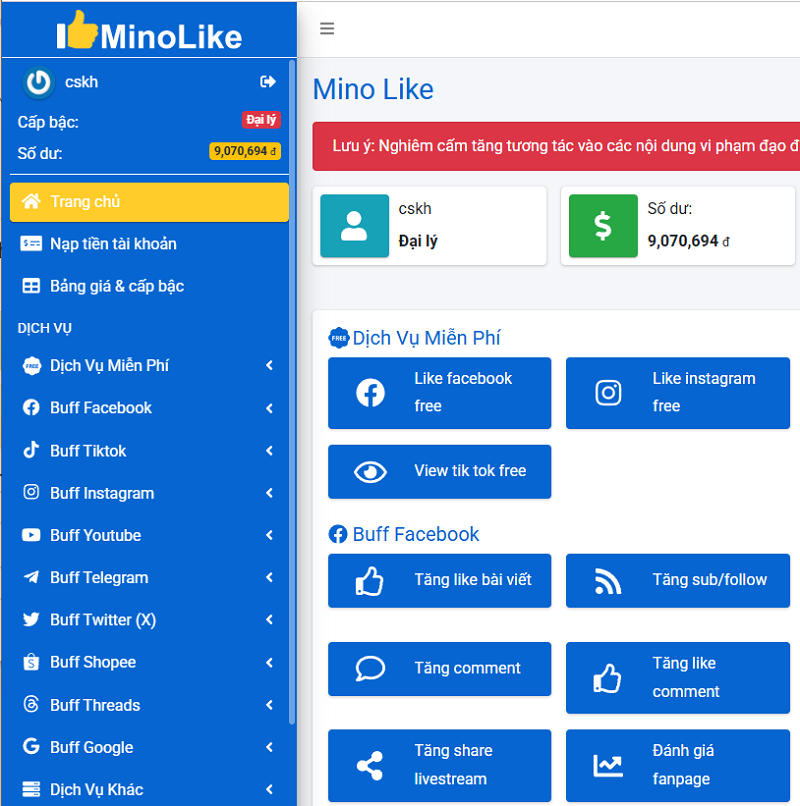The width and height of the screenshot is (800, 806).
Task: Click the Buff Threads sidebar icon
Action: click(31, 704)
